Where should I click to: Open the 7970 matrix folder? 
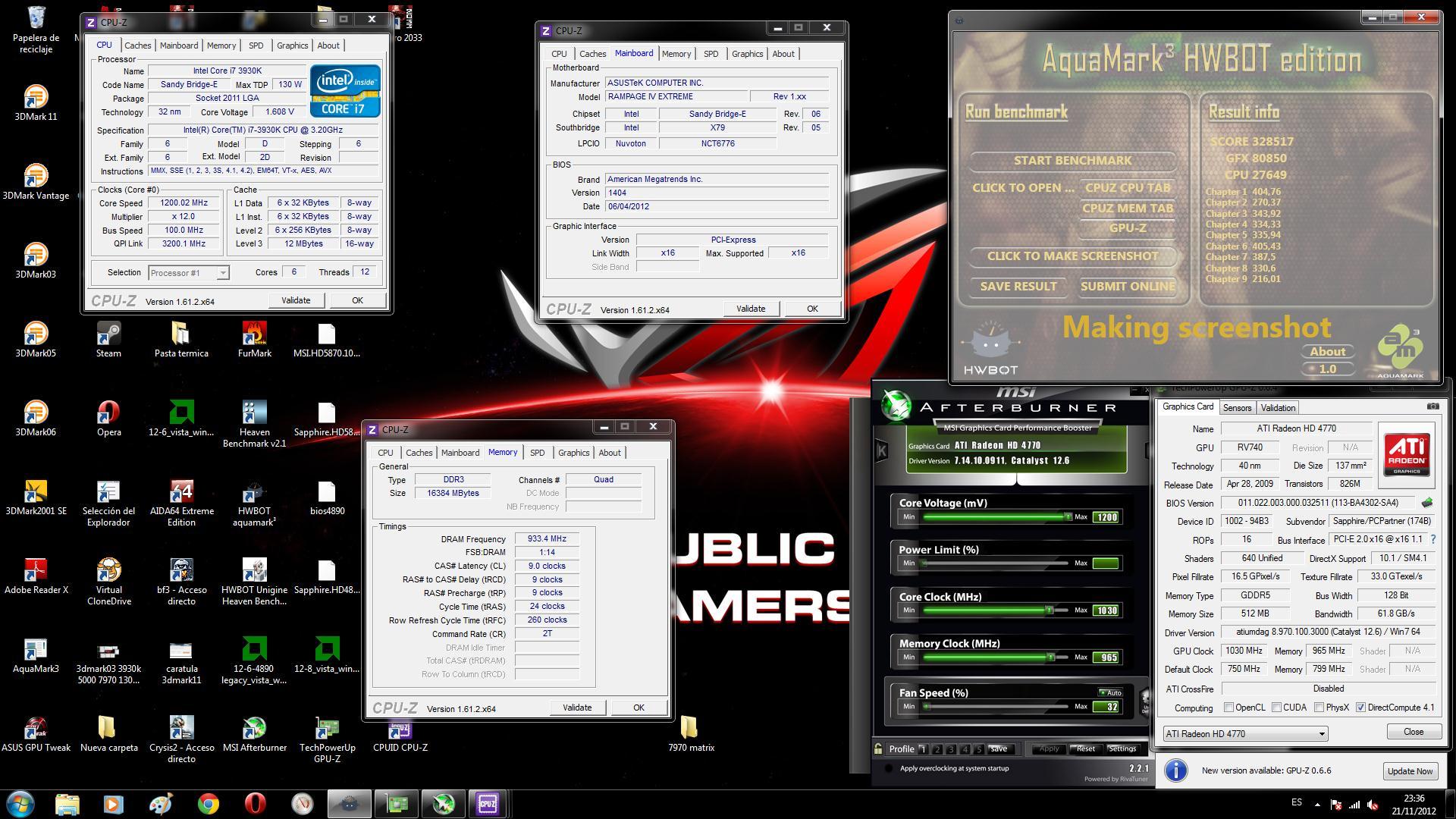tap(691, 733)
